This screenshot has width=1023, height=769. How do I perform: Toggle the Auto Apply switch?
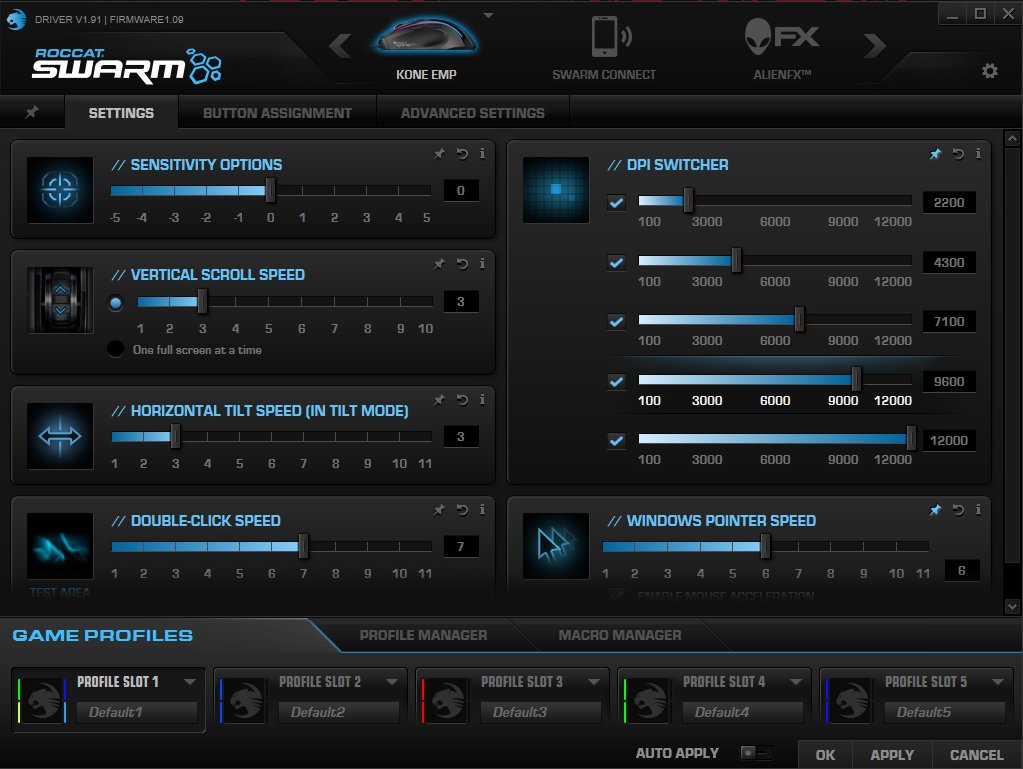point(755,753)
